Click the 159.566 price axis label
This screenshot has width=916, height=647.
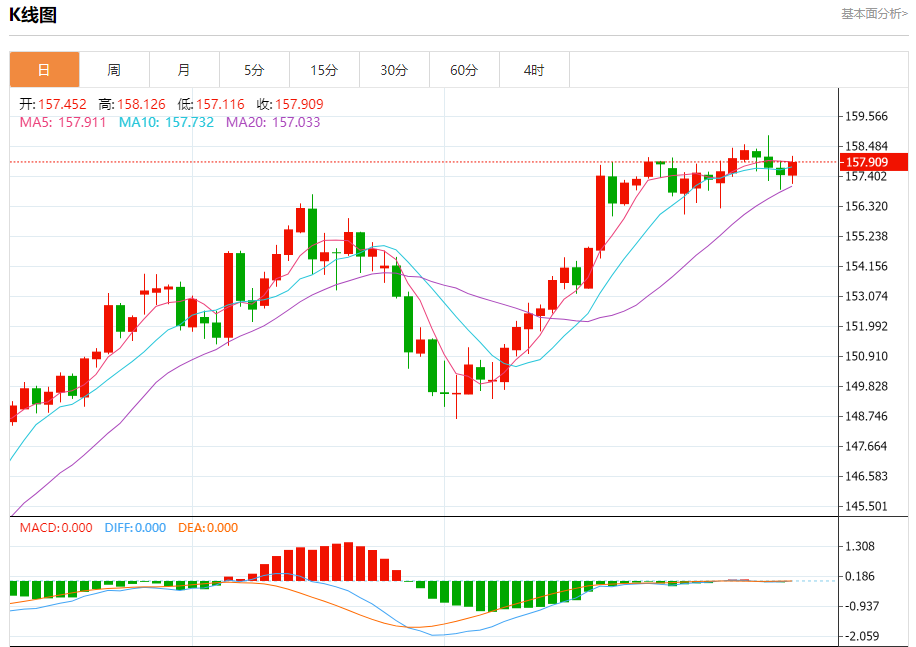(x=866, y=116)
